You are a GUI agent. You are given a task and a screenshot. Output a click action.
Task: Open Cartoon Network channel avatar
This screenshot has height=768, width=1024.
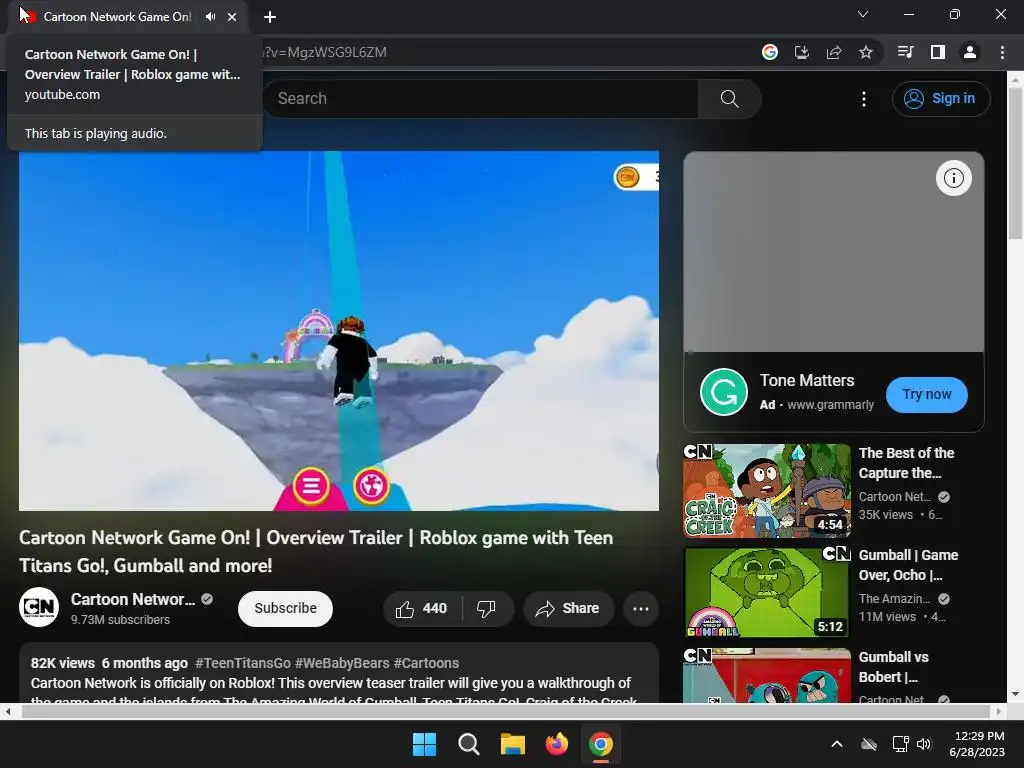(39, 607)
